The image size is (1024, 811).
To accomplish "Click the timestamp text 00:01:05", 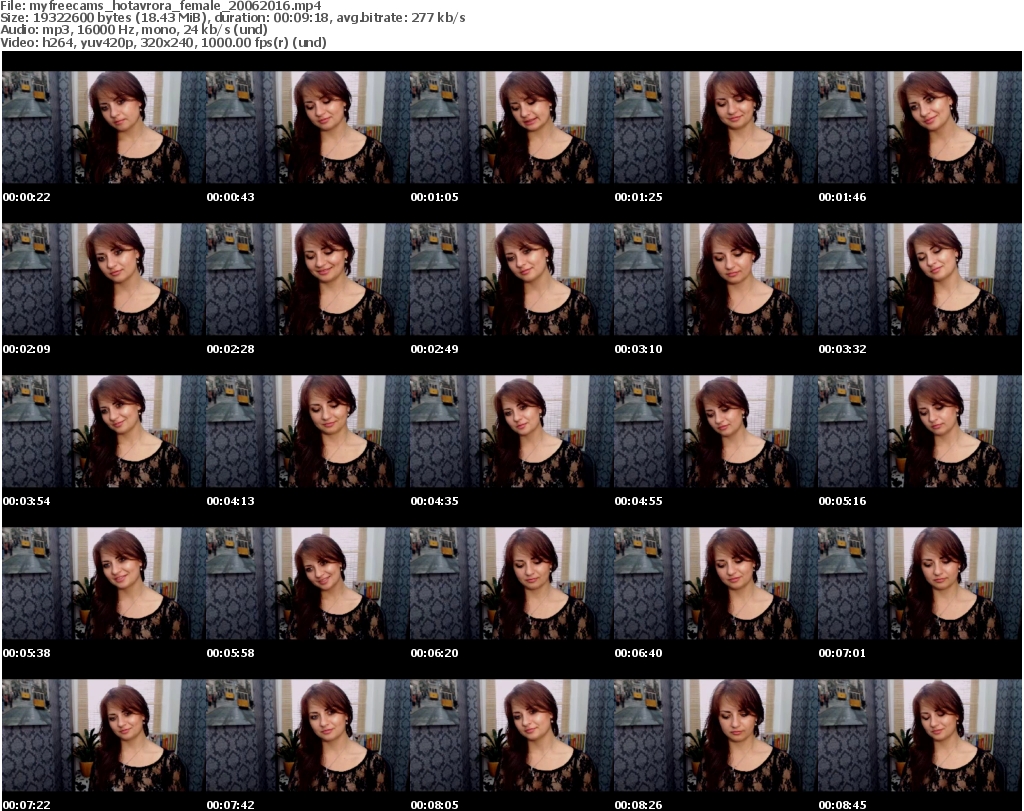I will pos(434,197).
